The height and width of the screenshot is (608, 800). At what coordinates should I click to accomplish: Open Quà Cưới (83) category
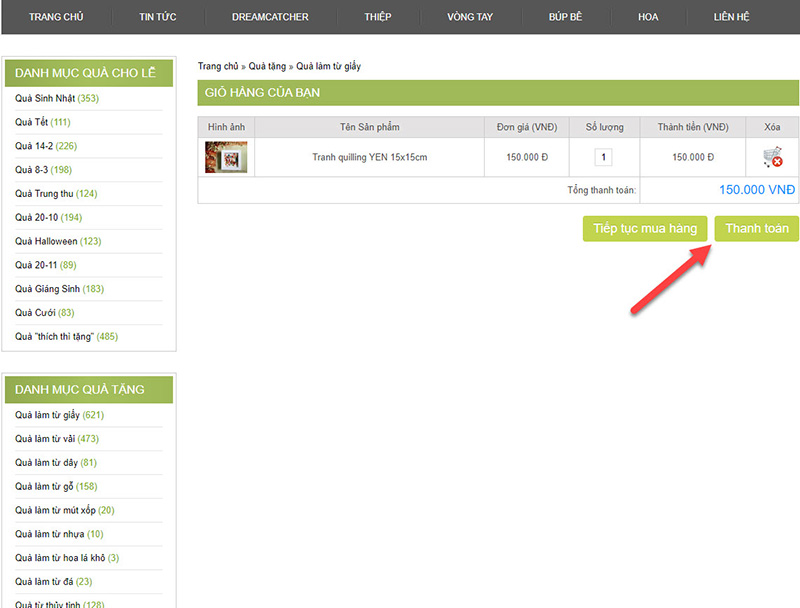point(44,312)
